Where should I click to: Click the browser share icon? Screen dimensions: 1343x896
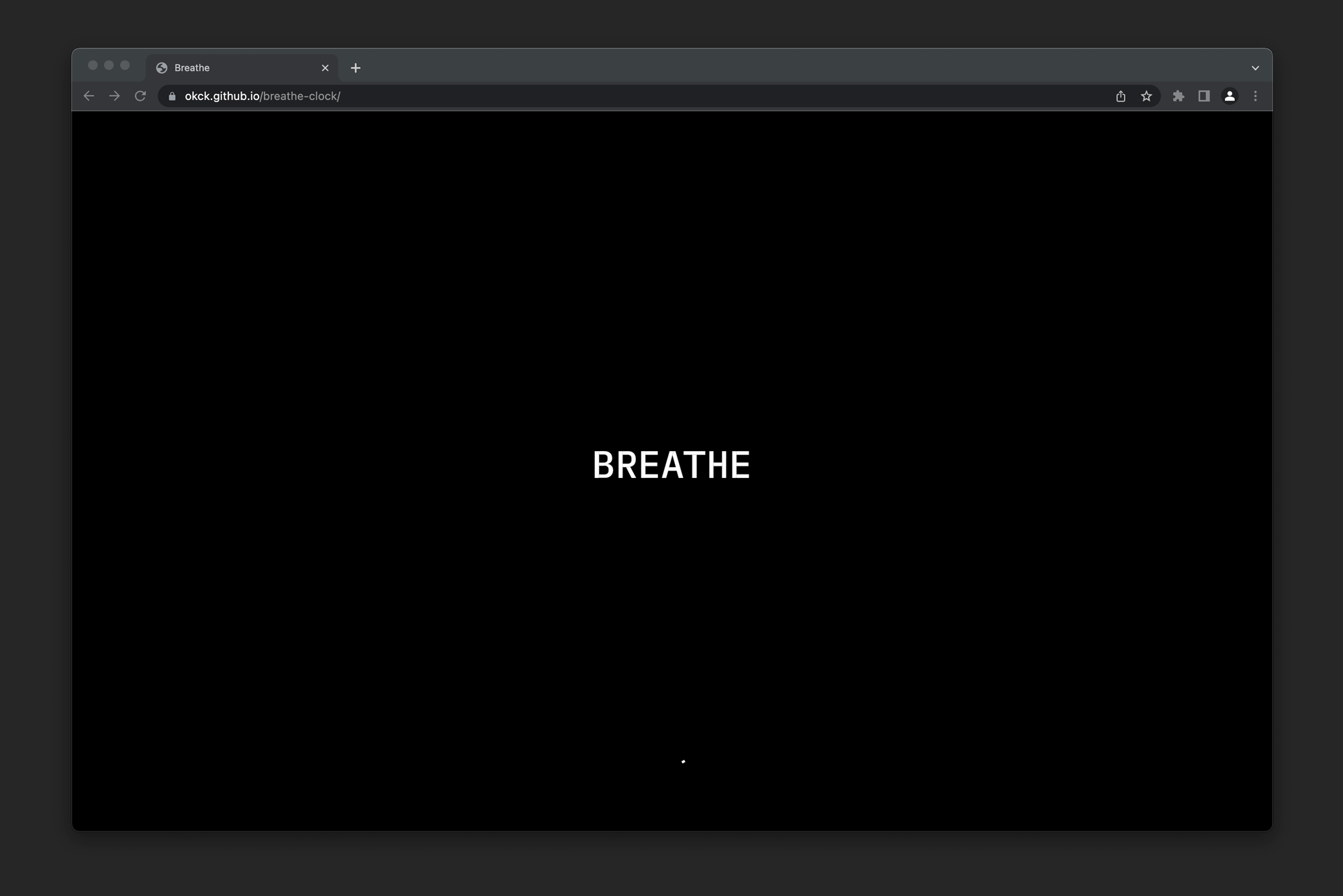[x=1120, y=96]
